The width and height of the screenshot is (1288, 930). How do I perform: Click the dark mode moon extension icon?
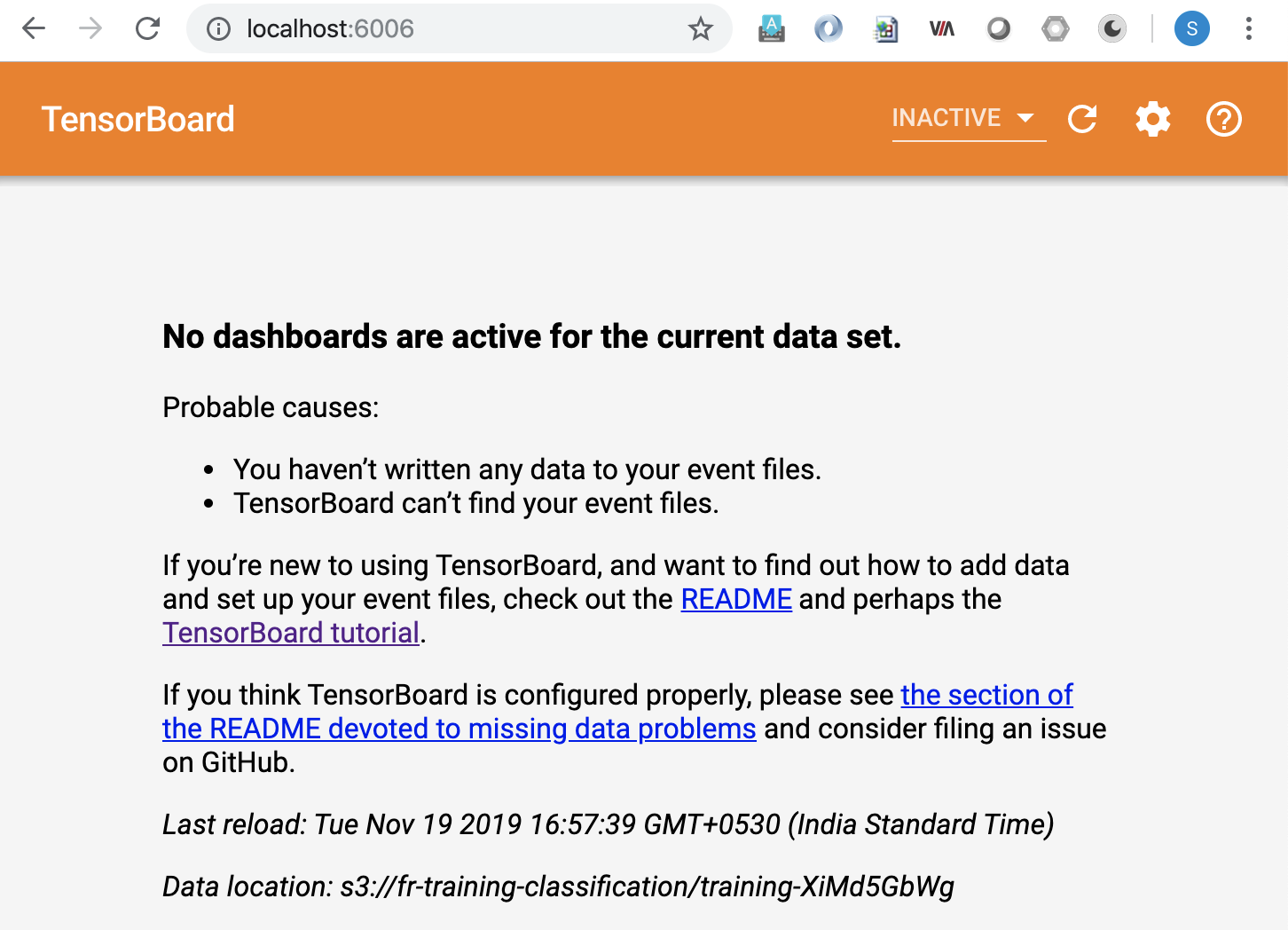pyautogui.click(x=1112, y=28)
